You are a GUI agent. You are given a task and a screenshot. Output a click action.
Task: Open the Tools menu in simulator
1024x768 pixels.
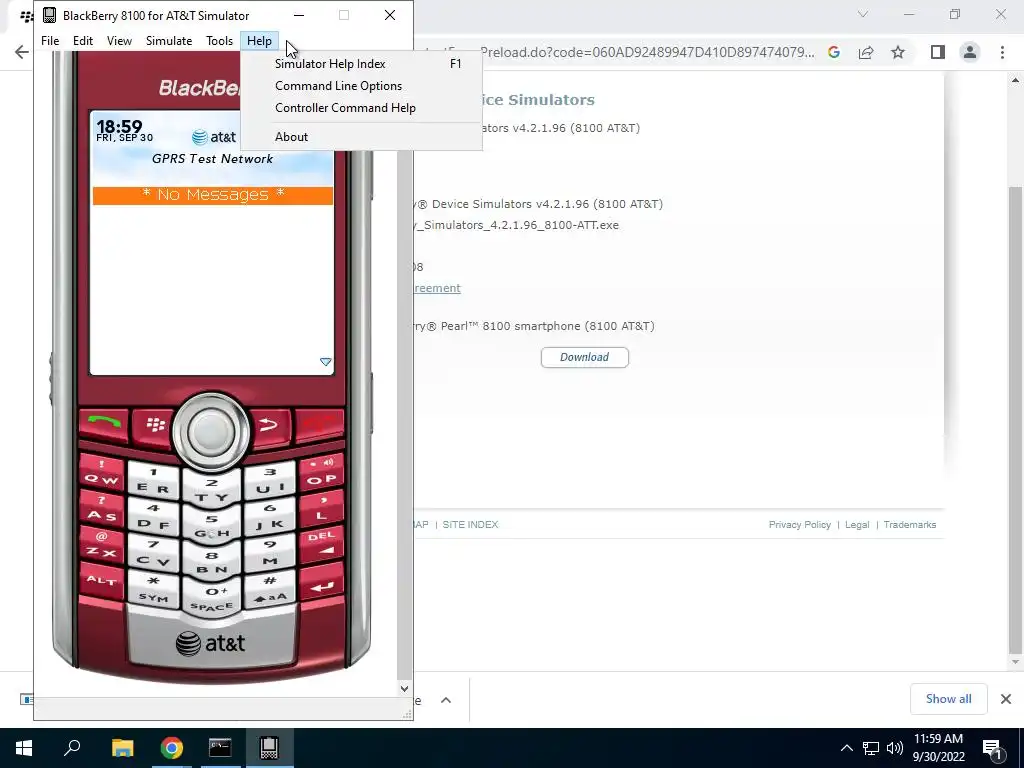click(219, 40)
